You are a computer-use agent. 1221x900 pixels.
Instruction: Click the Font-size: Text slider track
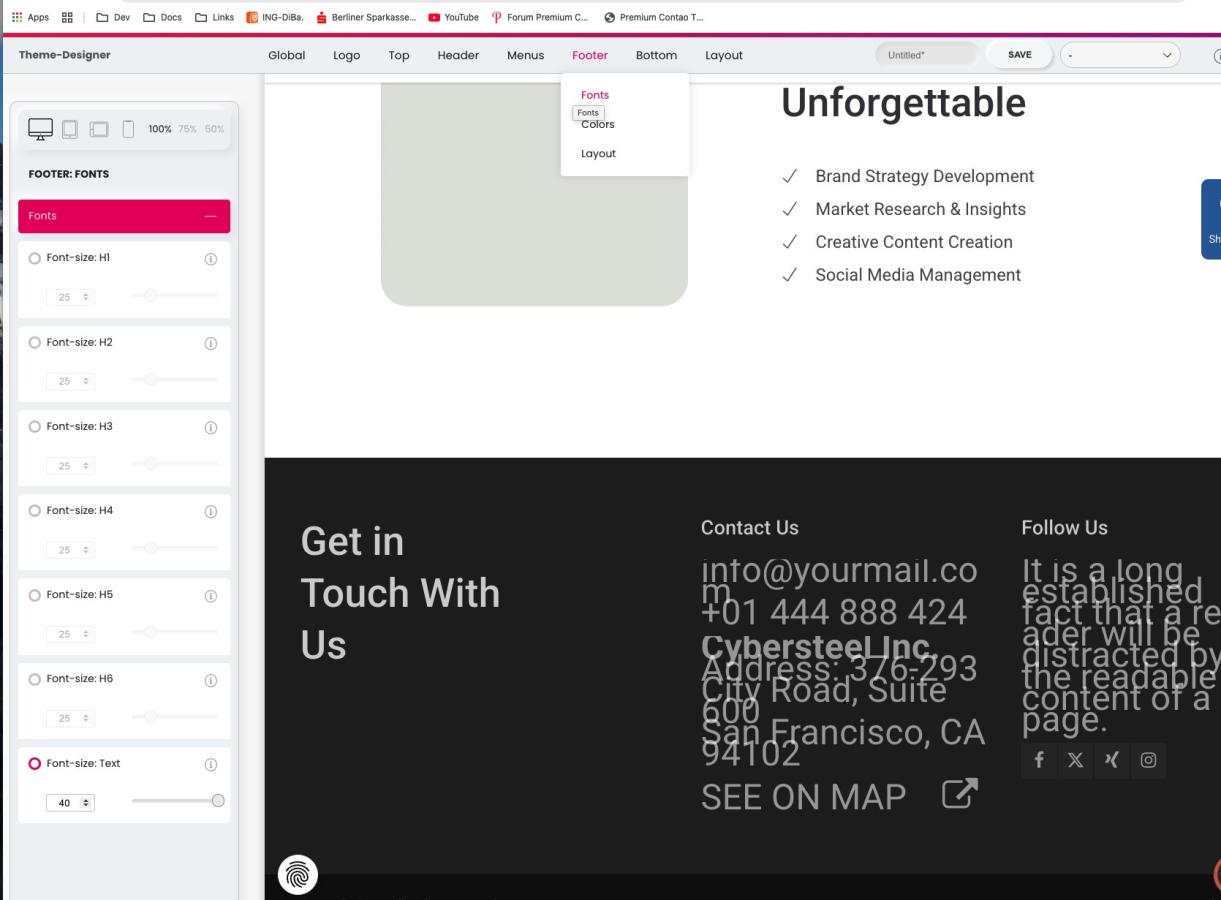tap(174, 801)
